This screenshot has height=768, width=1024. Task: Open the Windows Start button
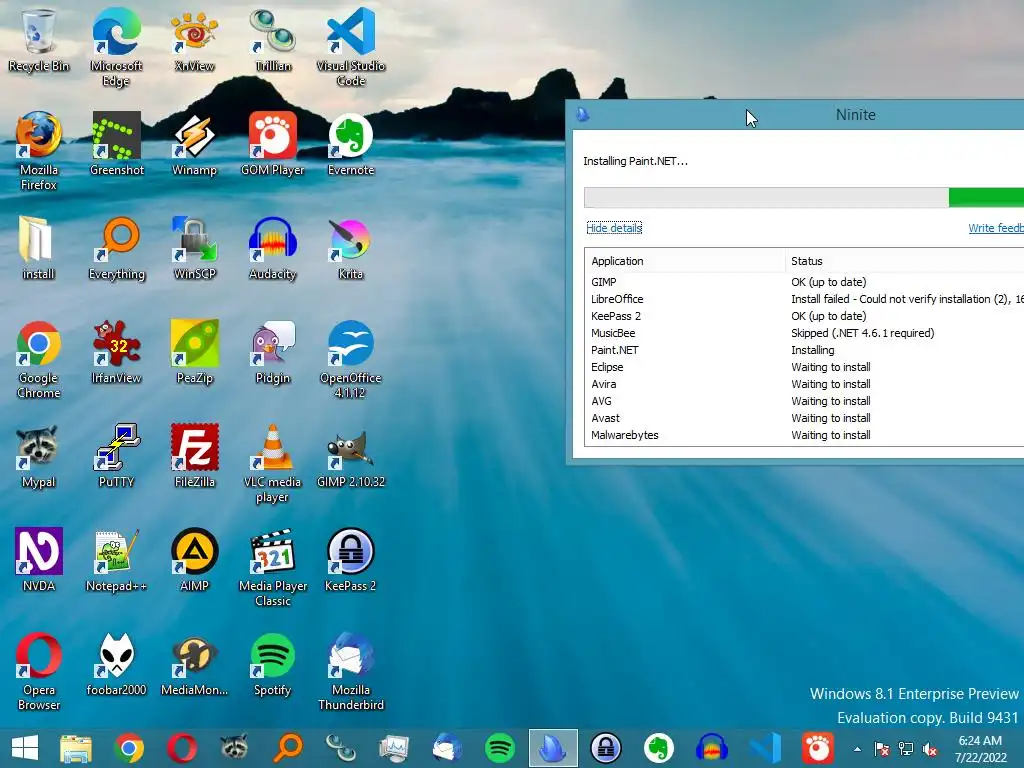coord(25,748)
